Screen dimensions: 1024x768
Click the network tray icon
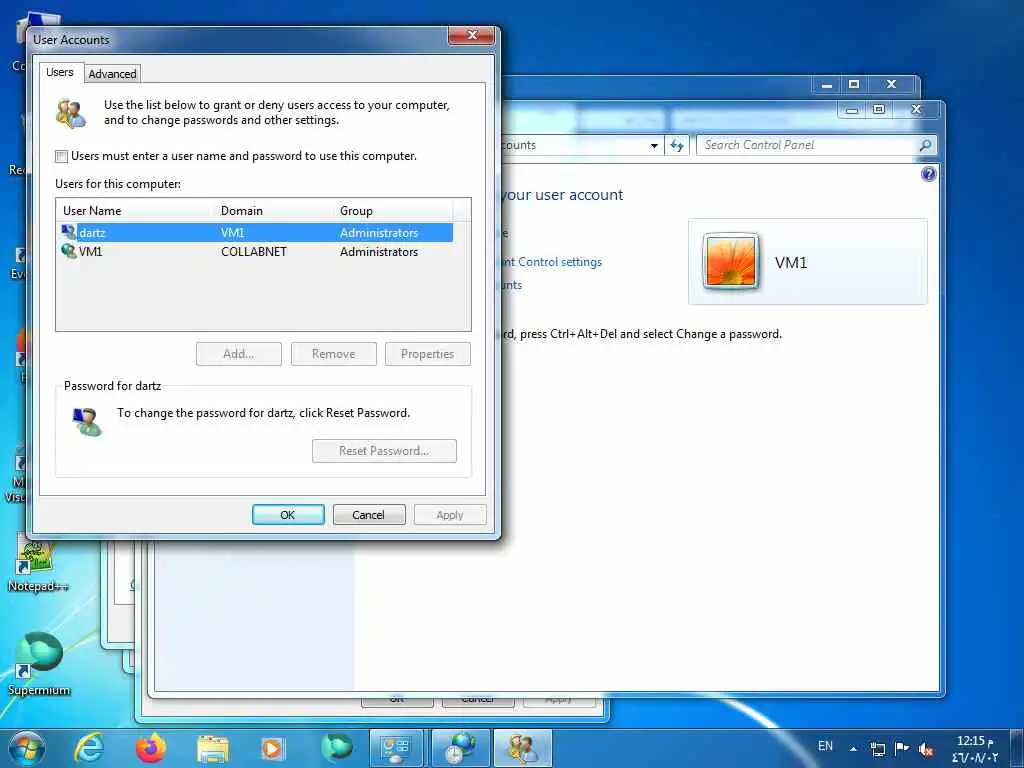[x=878, y=748]
